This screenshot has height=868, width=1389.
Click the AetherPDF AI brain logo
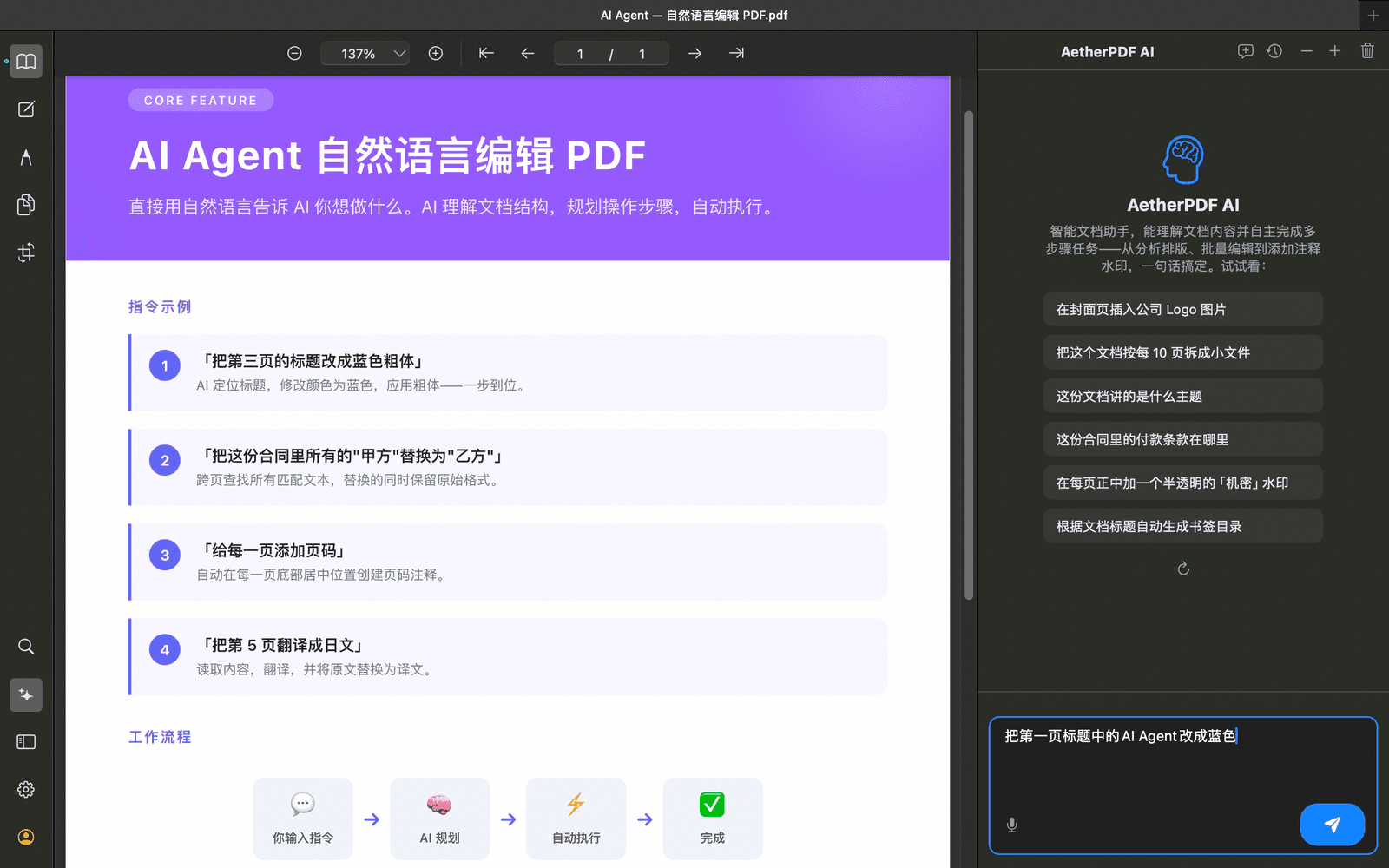[x=1183, y=160]
